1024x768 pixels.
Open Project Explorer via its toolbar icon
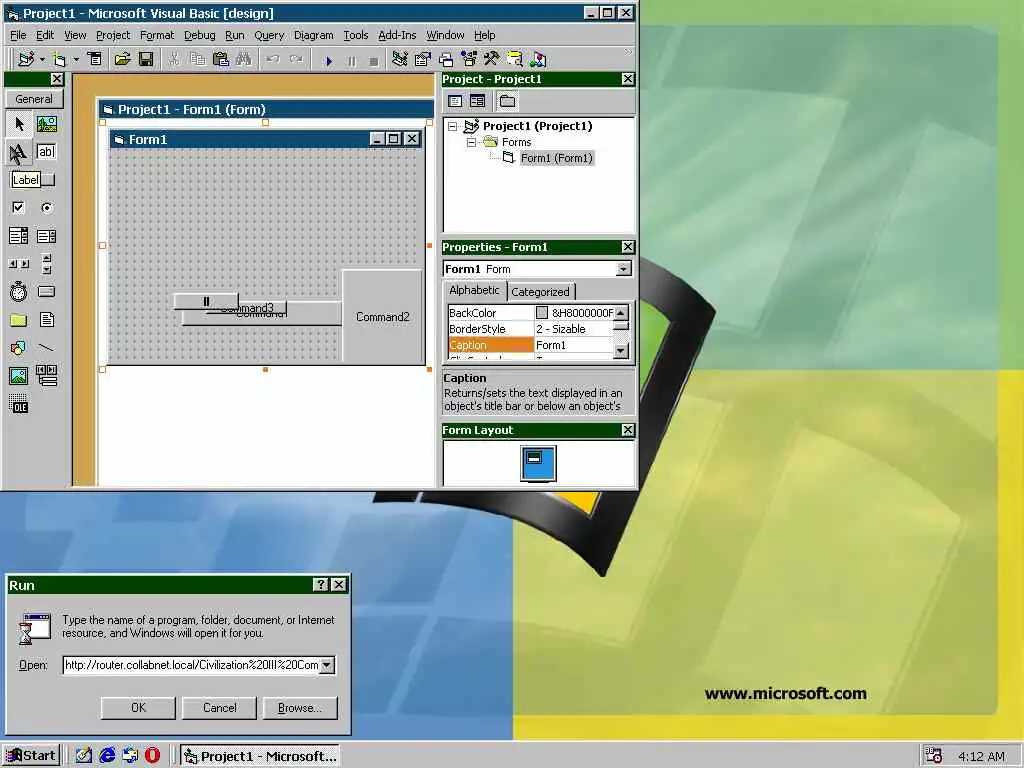pos(400,59)
